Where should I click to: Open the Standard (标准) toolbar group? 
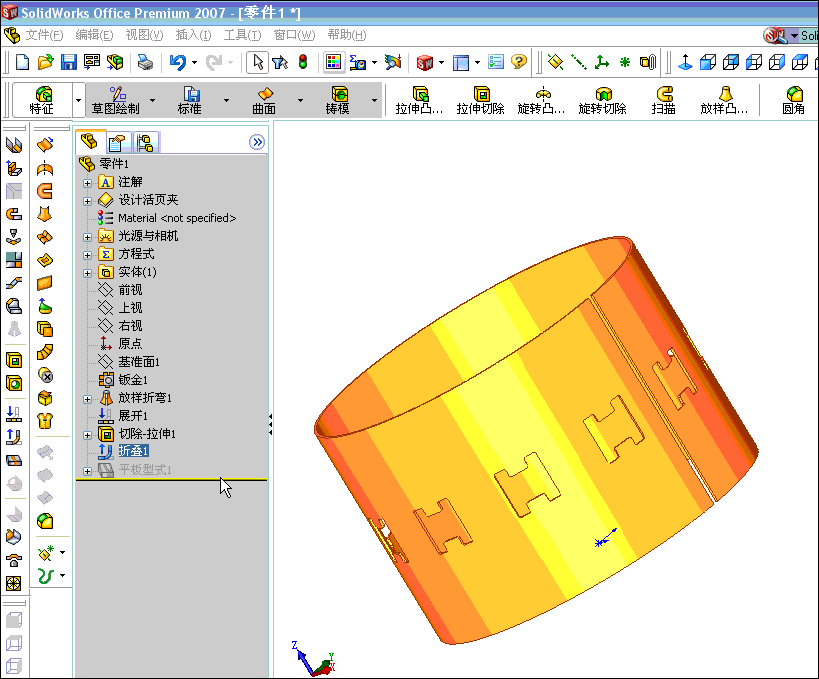coord(190,100)
